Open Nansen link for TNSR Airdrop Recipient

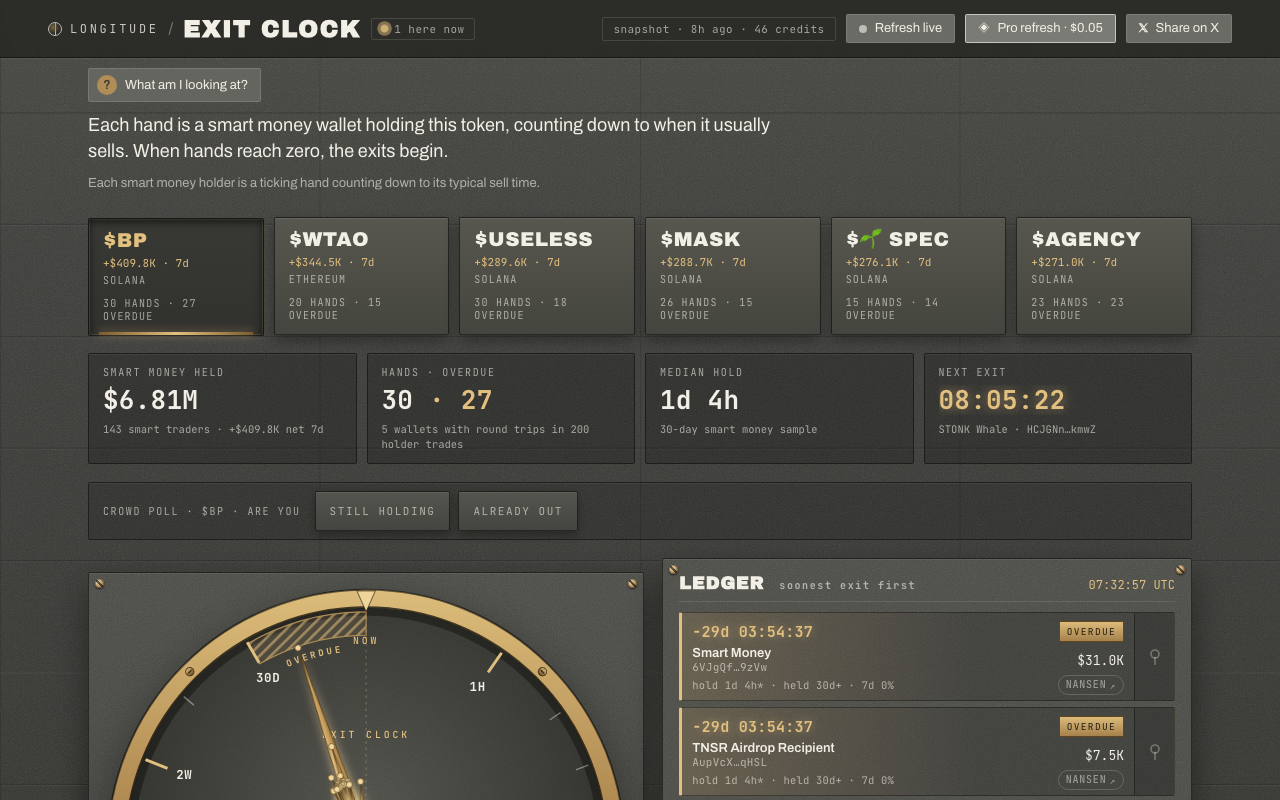[1091, 780]
